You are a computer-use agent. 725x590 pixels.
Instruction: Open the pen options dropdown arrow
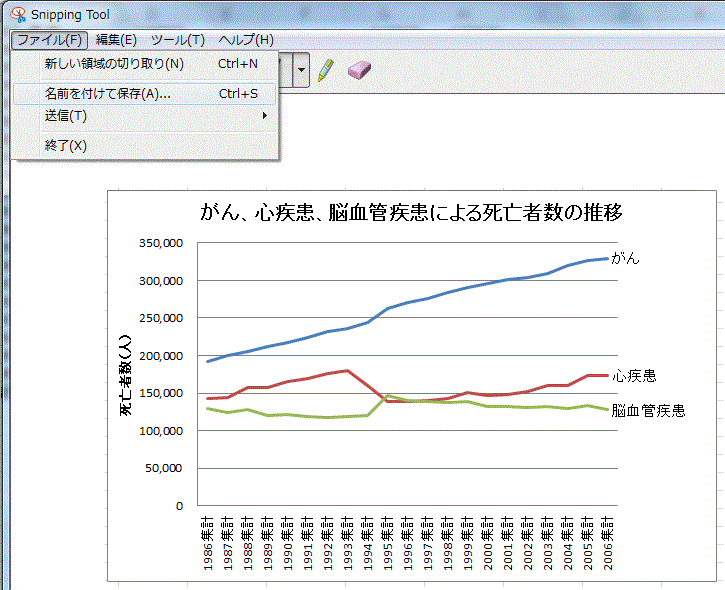point(301,70)
